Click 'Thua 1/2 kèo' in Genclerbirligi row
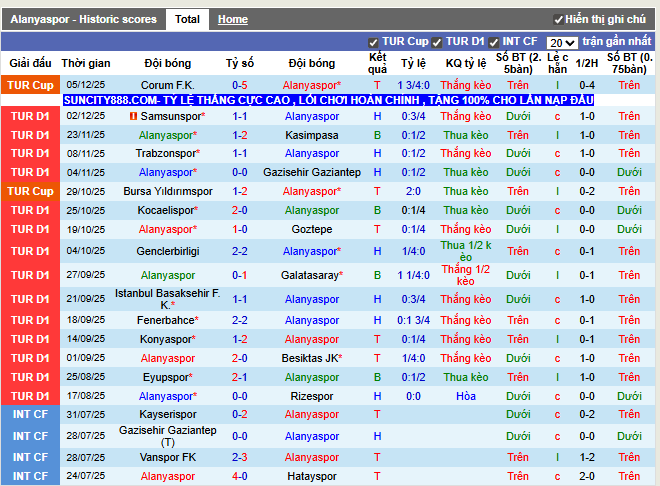Viewport: 660px width, 486px height. [x=466, y=251]
